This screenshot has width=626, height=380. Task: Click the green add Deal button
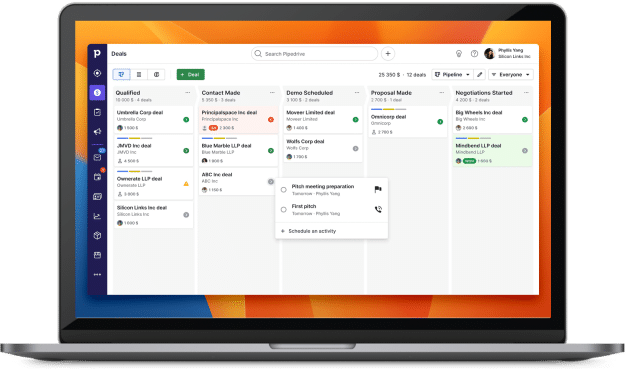click(190, 75)
